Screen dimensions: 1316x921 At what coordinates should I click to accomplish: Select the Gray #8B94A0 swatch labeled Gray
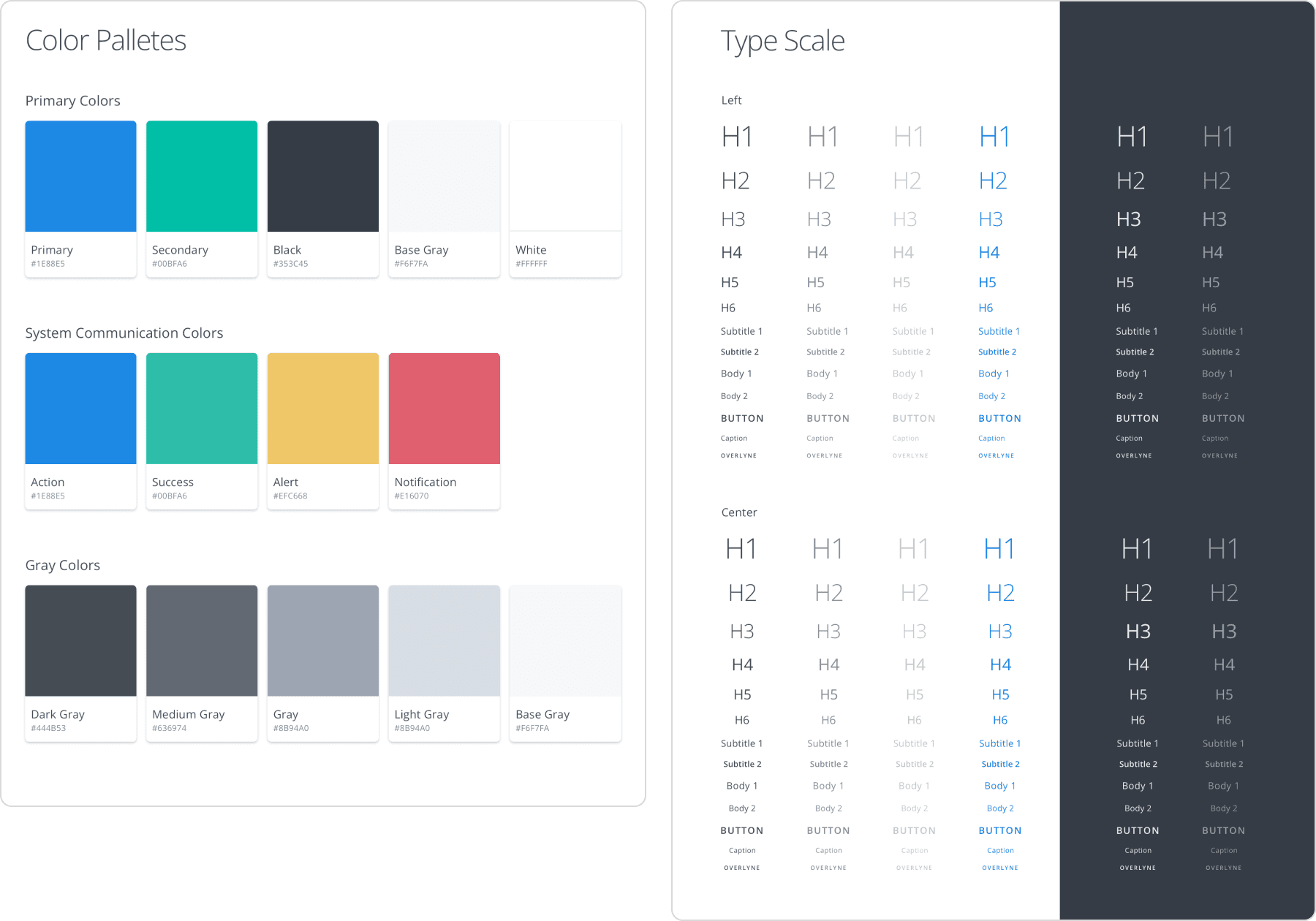[323, 641]
